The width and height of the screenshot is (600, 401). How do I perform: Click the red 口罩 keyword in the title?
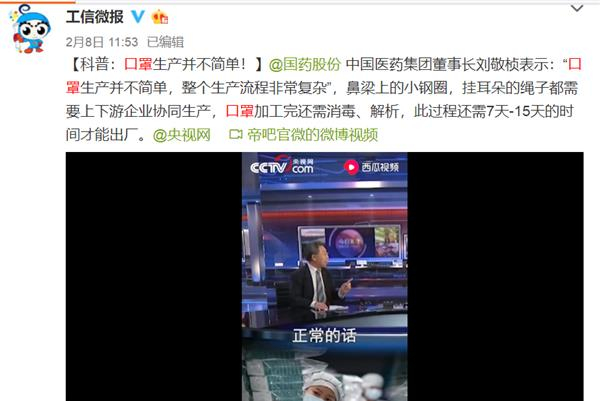(138, 64)
